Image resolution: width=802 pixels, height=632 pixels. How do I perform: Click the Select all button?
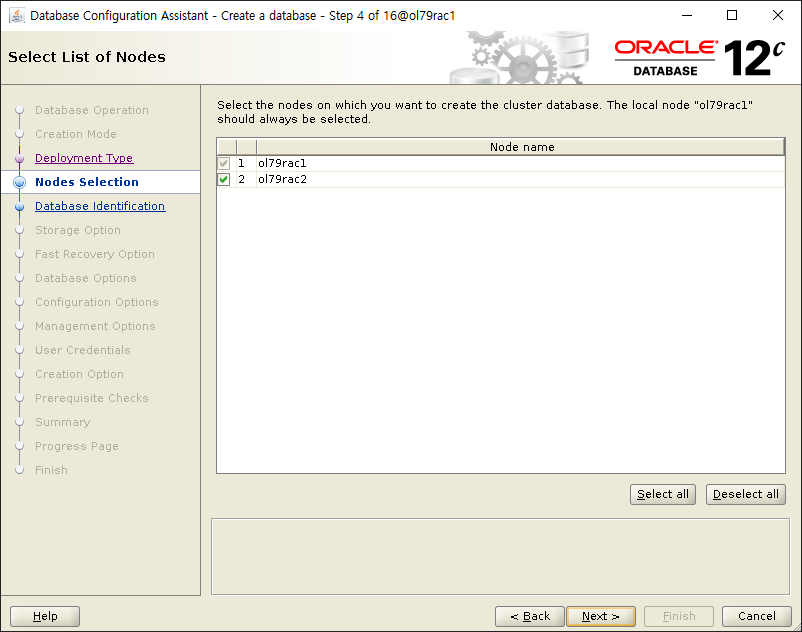coord(662,494)
